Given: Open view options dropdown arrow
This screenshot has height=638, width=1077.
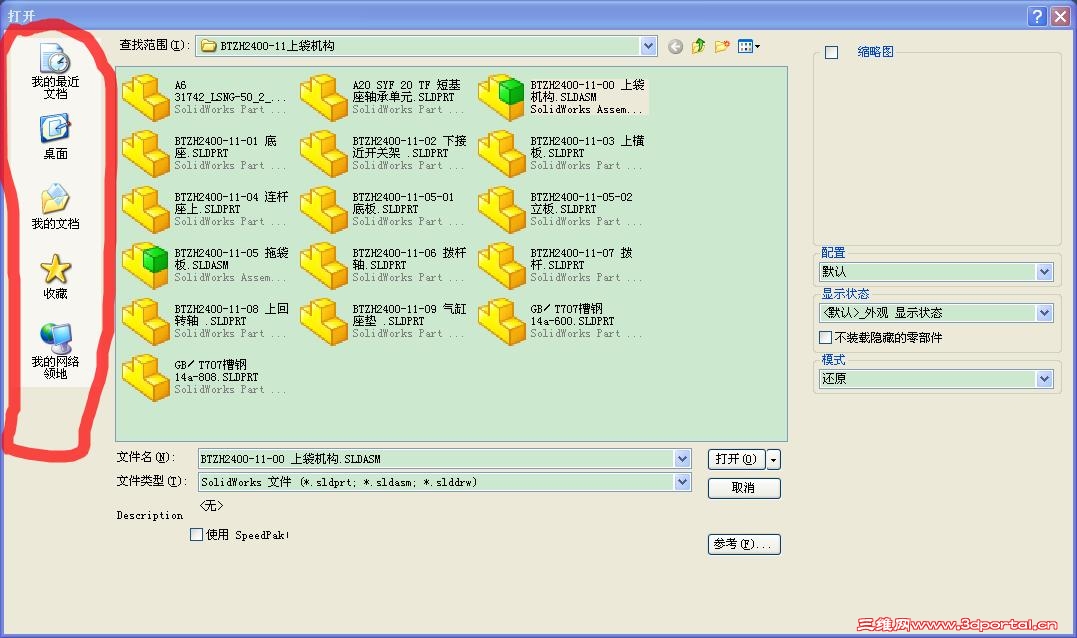Looking at the screenshot, I should point(758,47).
